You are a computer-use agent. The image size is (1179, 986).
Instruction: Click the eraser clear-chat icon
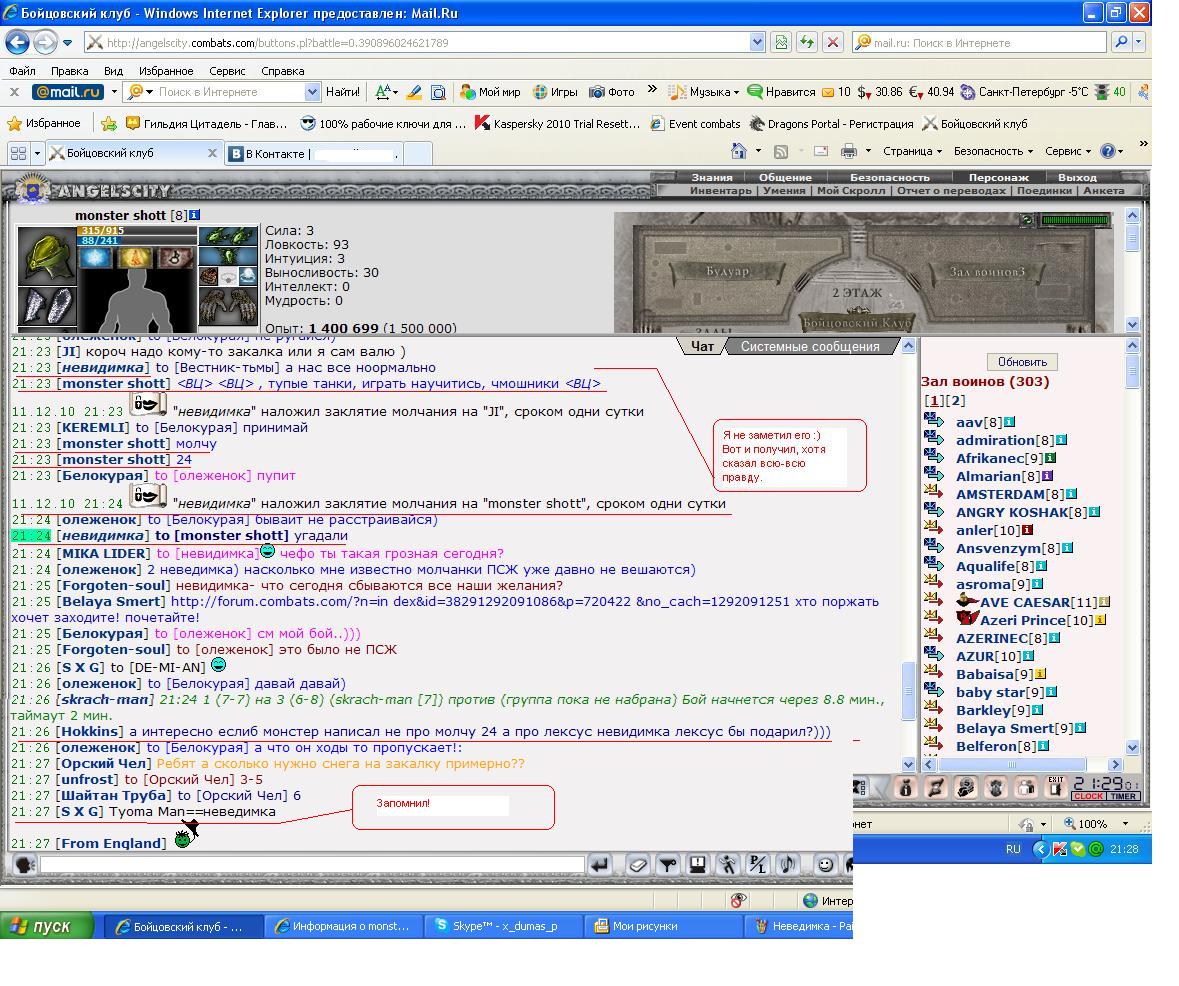pyautogui.click(x=638, y=865)
